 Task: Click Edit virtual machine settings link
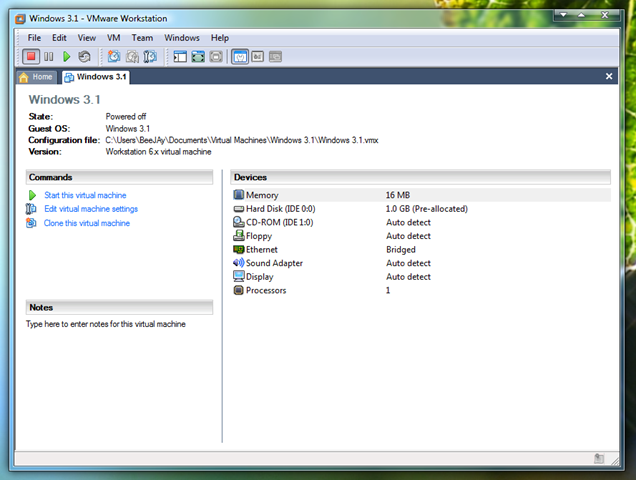point(91,209)
